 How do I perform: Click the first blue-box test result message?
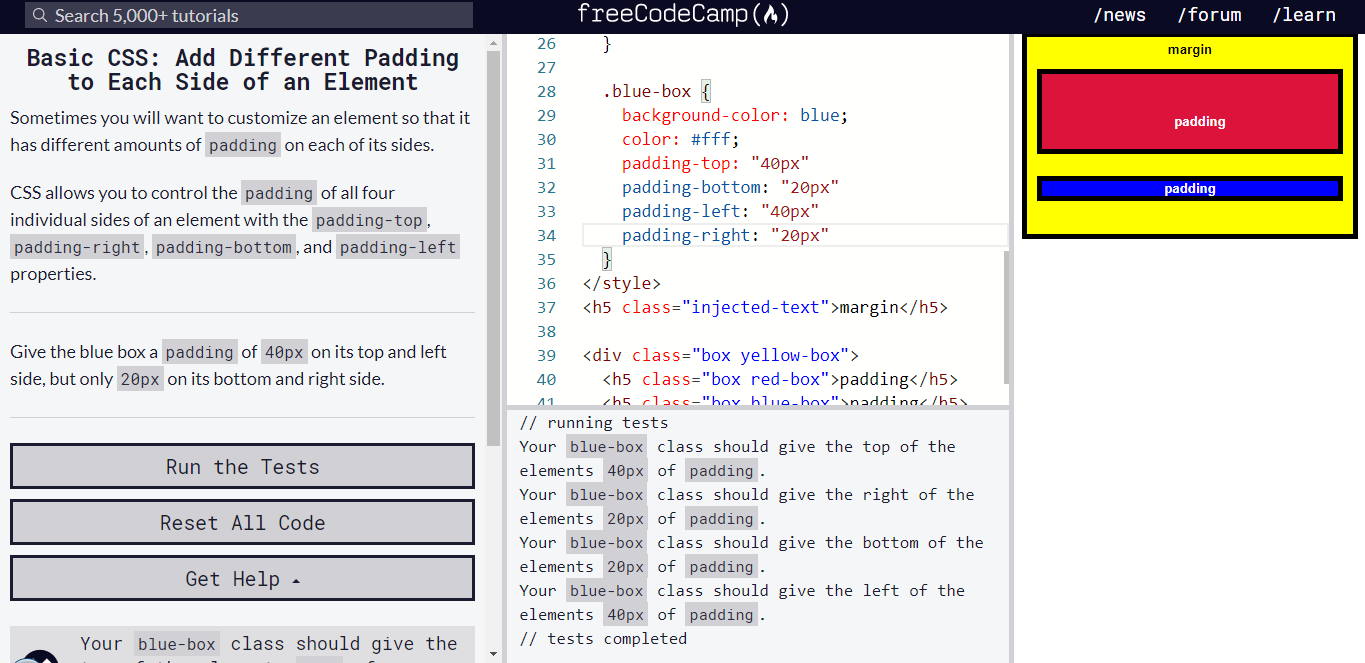730,458
